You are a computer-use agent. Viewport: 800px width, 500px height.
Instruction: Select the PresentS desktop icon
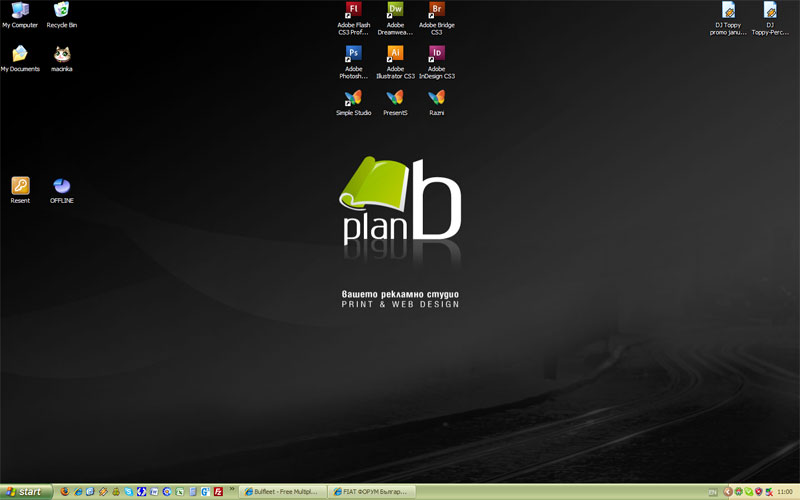pyautogui.click(x=395, y=98)
